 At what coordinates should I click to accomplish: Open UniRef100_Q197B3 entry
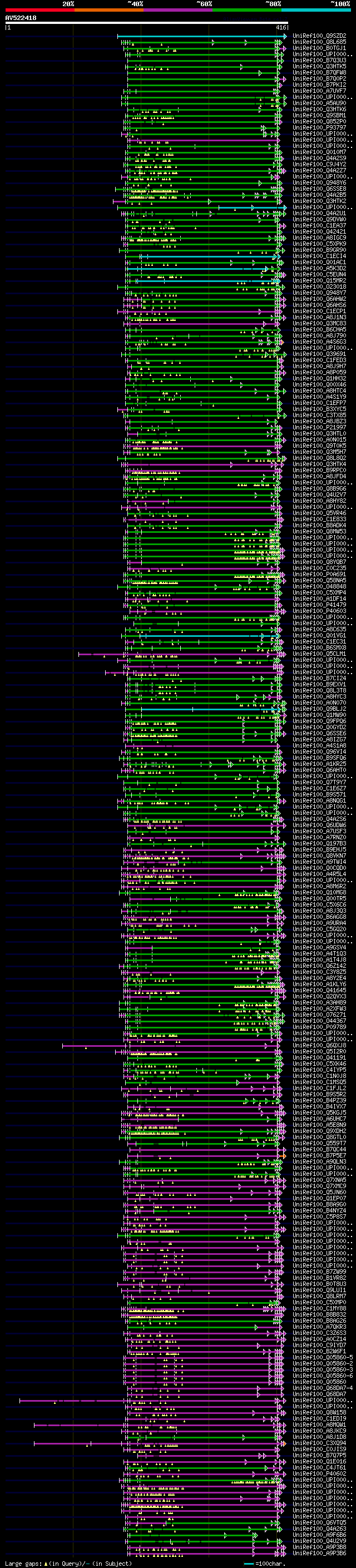(319, 844)
